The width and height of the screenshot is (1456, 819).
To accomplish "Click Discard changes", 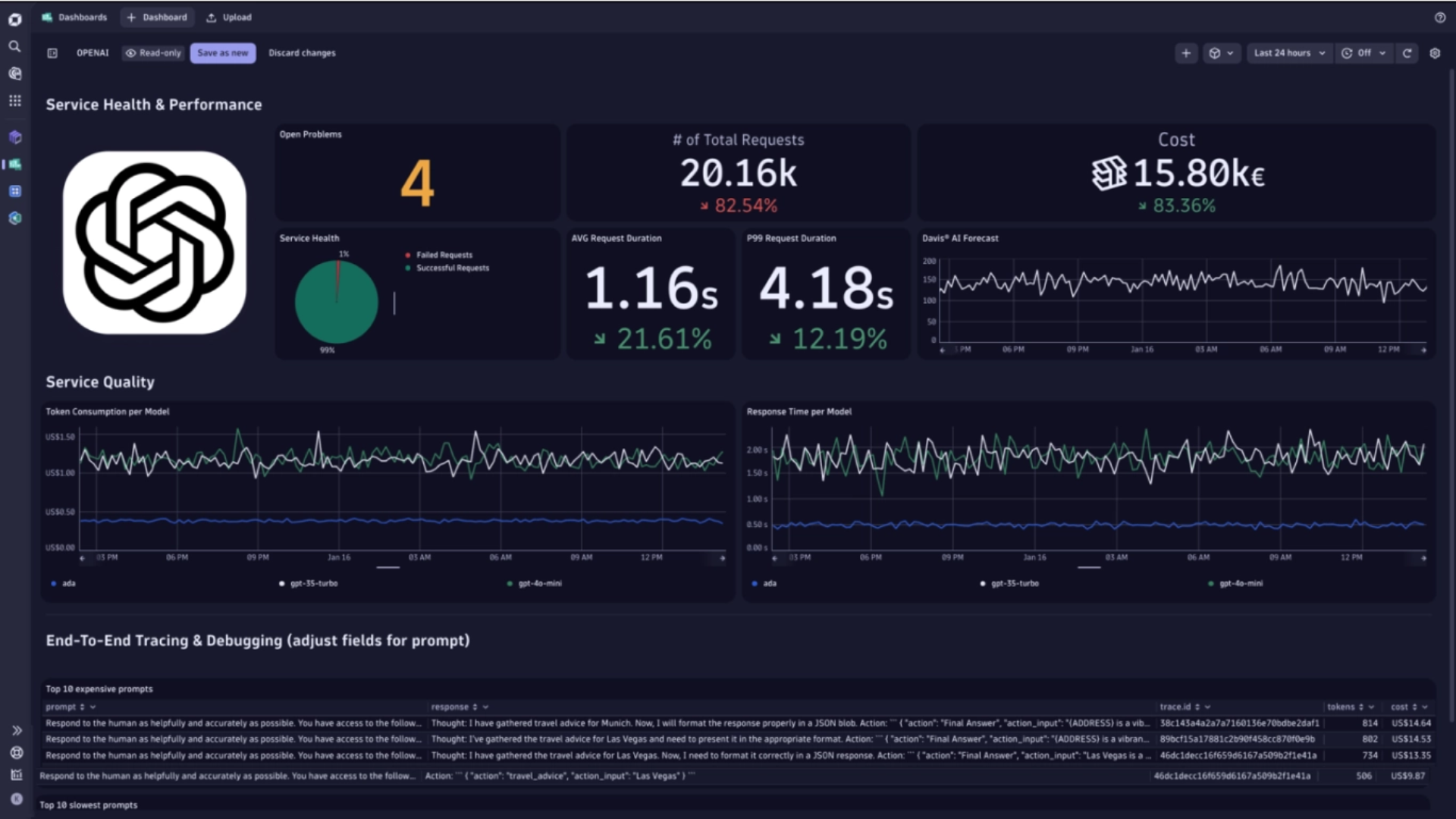I will pos(302,53).
